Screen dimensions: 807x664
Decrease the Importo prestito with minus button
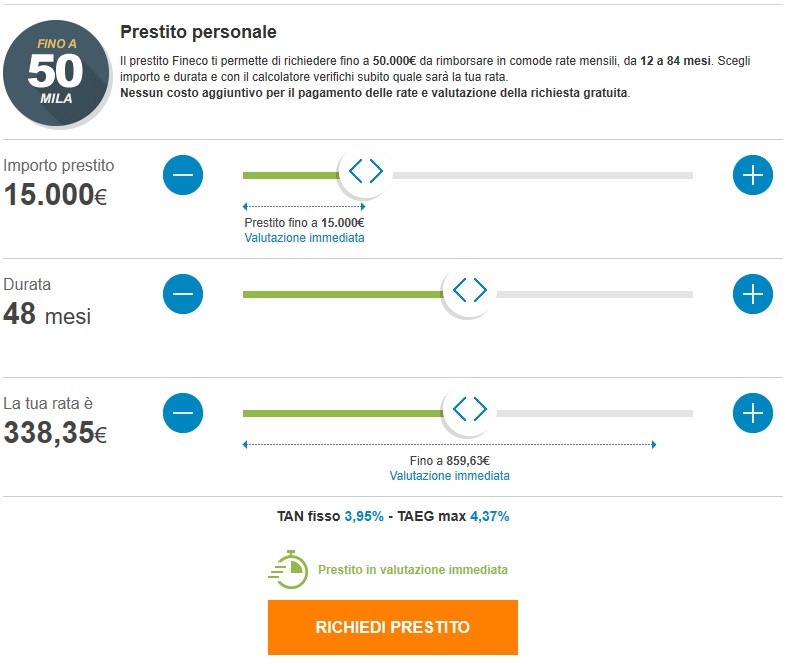pos(183,175)
